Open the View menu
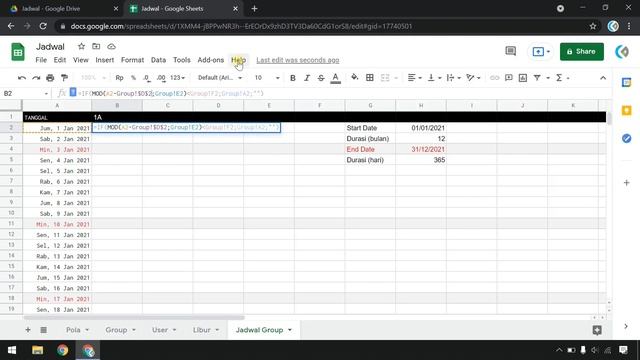Screen dimensions: 640x360 coord(80,60)
